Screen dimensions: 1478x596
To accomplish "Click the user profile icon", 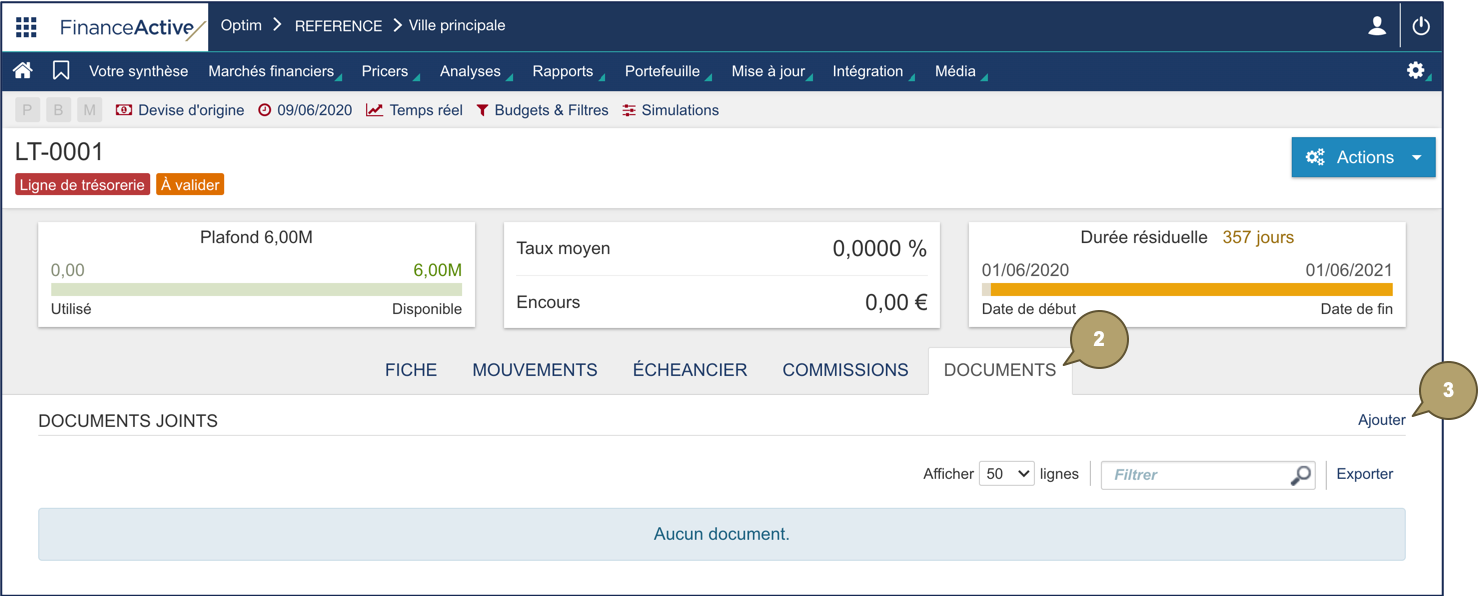I will pos(1376,26).
